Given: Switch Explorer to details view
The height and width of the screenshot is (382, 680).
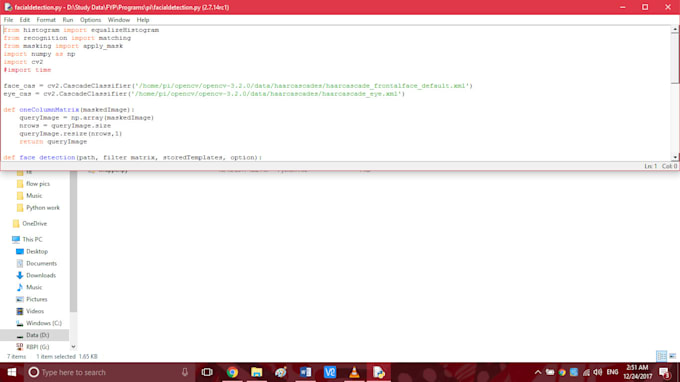Looking at the screenshot, I should (661, 356).
